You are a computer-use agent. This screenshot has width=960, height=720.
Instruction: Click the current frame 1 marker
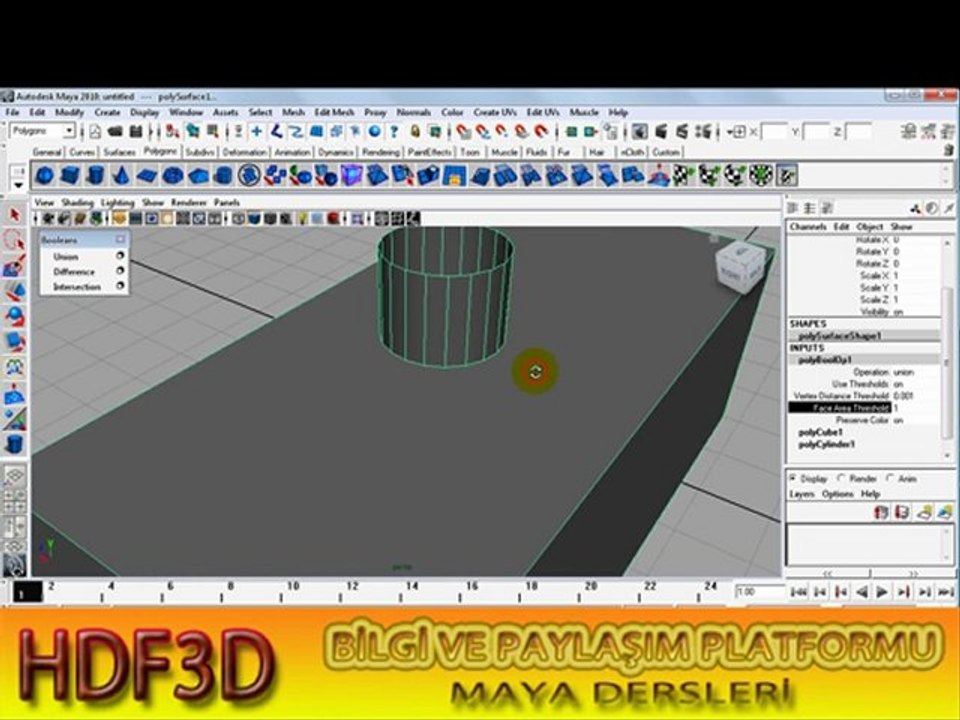[28, 593]
